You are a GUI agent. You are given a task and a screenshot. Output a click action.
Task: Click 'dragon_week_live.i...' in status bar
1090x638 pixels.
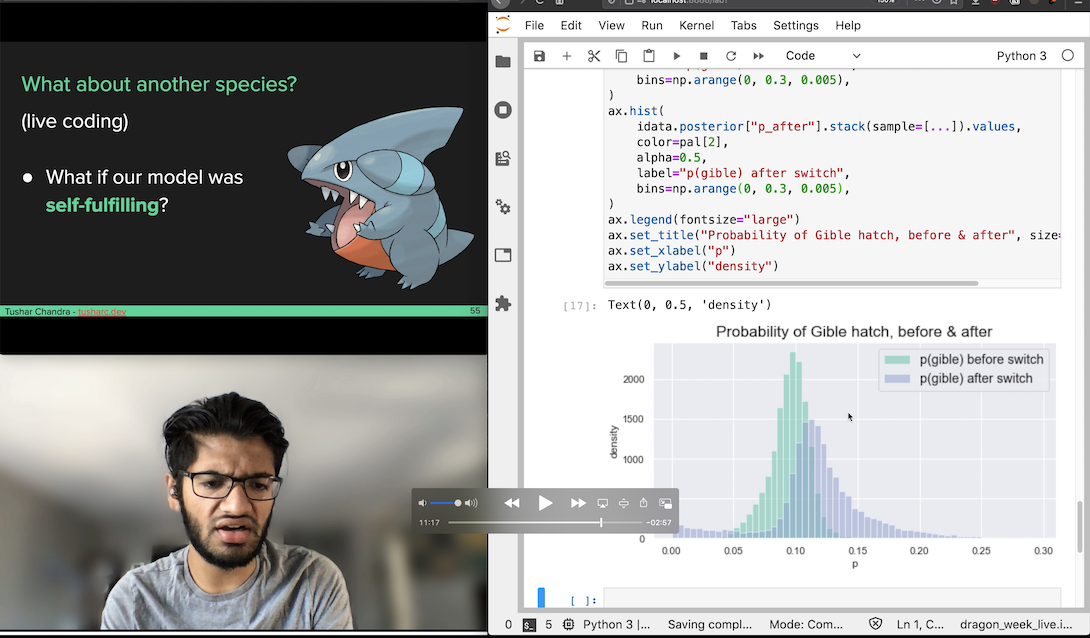pos(1016,624)
